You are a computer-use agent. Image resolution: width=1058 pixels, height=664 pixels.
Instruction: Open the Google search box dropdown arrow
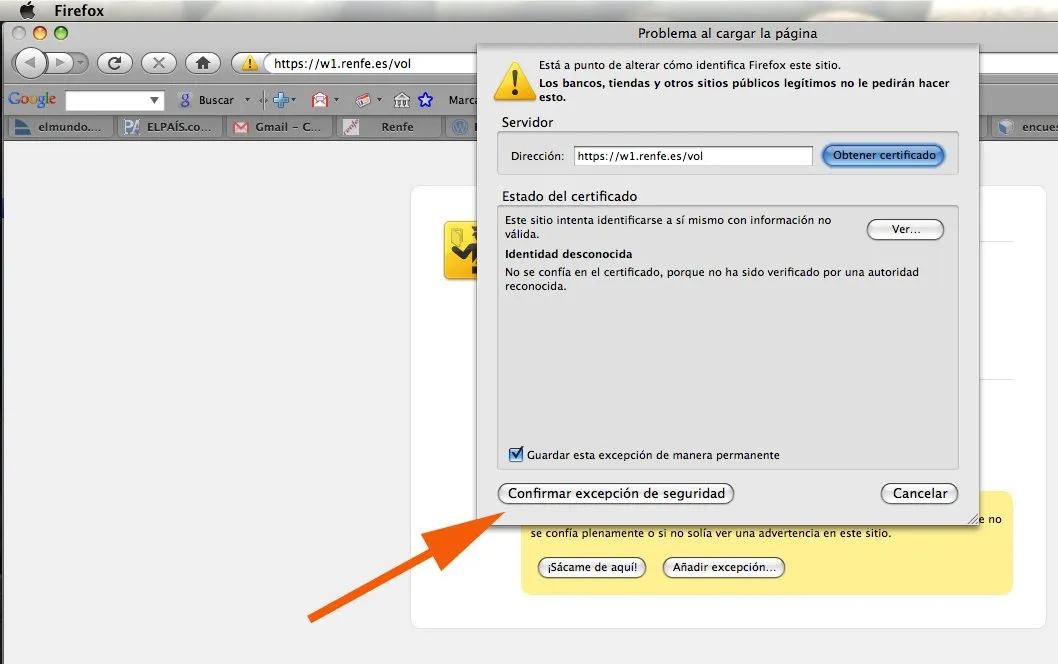point(155,101)
